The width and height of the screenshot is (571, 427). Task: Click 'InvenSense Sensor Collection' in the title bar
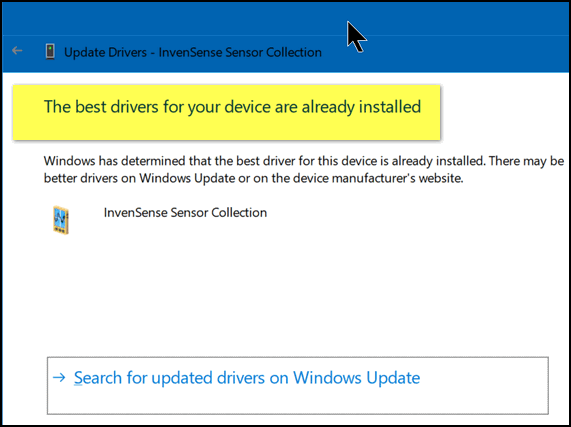click(x=240, y=52)
